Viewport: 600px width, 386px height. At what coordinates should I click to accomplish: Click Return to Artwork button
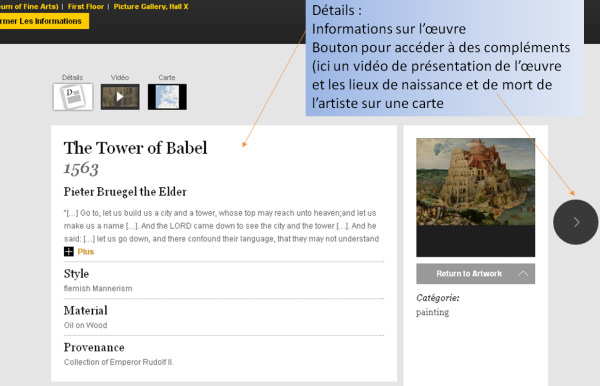pos(476,274)
